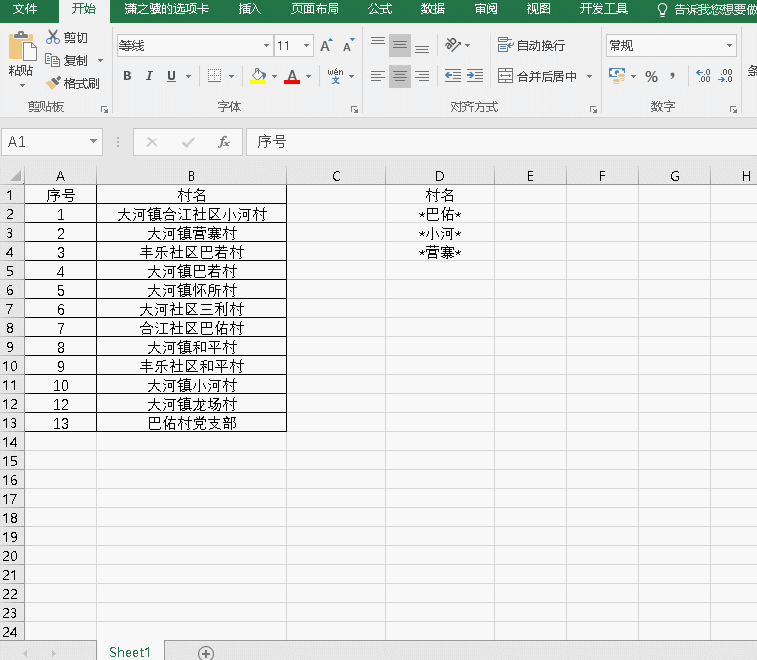757x660 pixels.
Task: Click the 自动换行 wrap text button
Action: pos(531,45)
